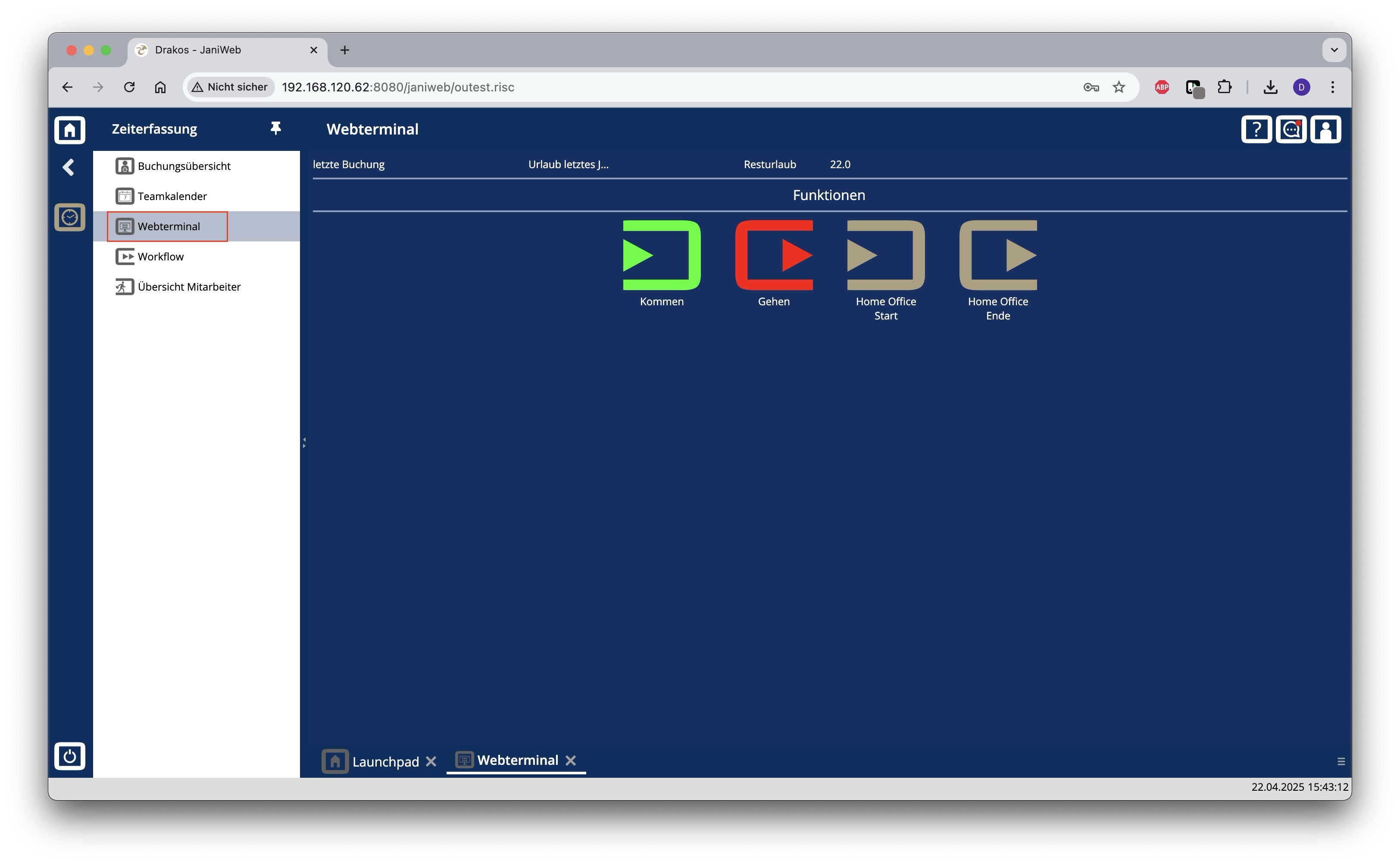
Task: Click the Funktionen section header
Action: click(x=829, y=195)
